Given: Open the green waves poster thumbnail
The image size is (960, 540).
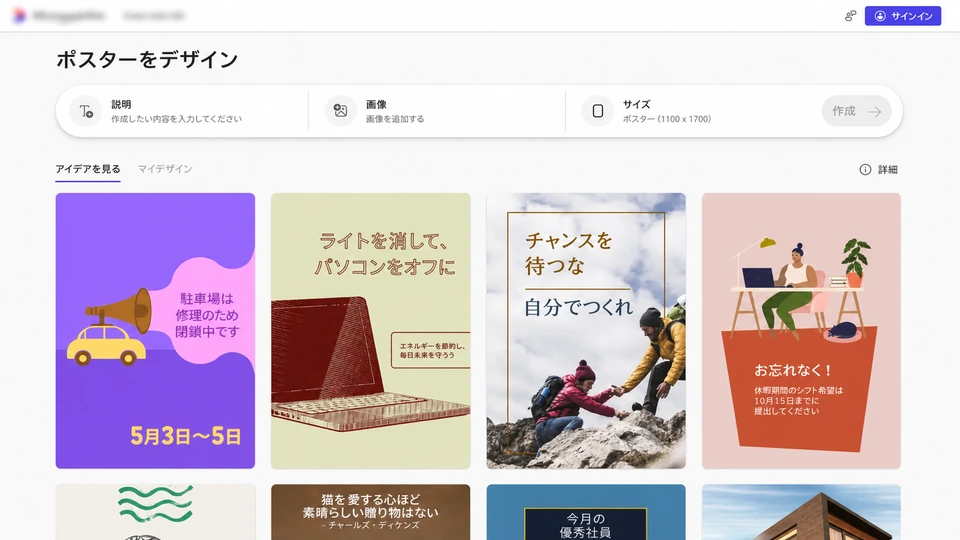Looking at the screenshot, I should click(x=155, y=512).
